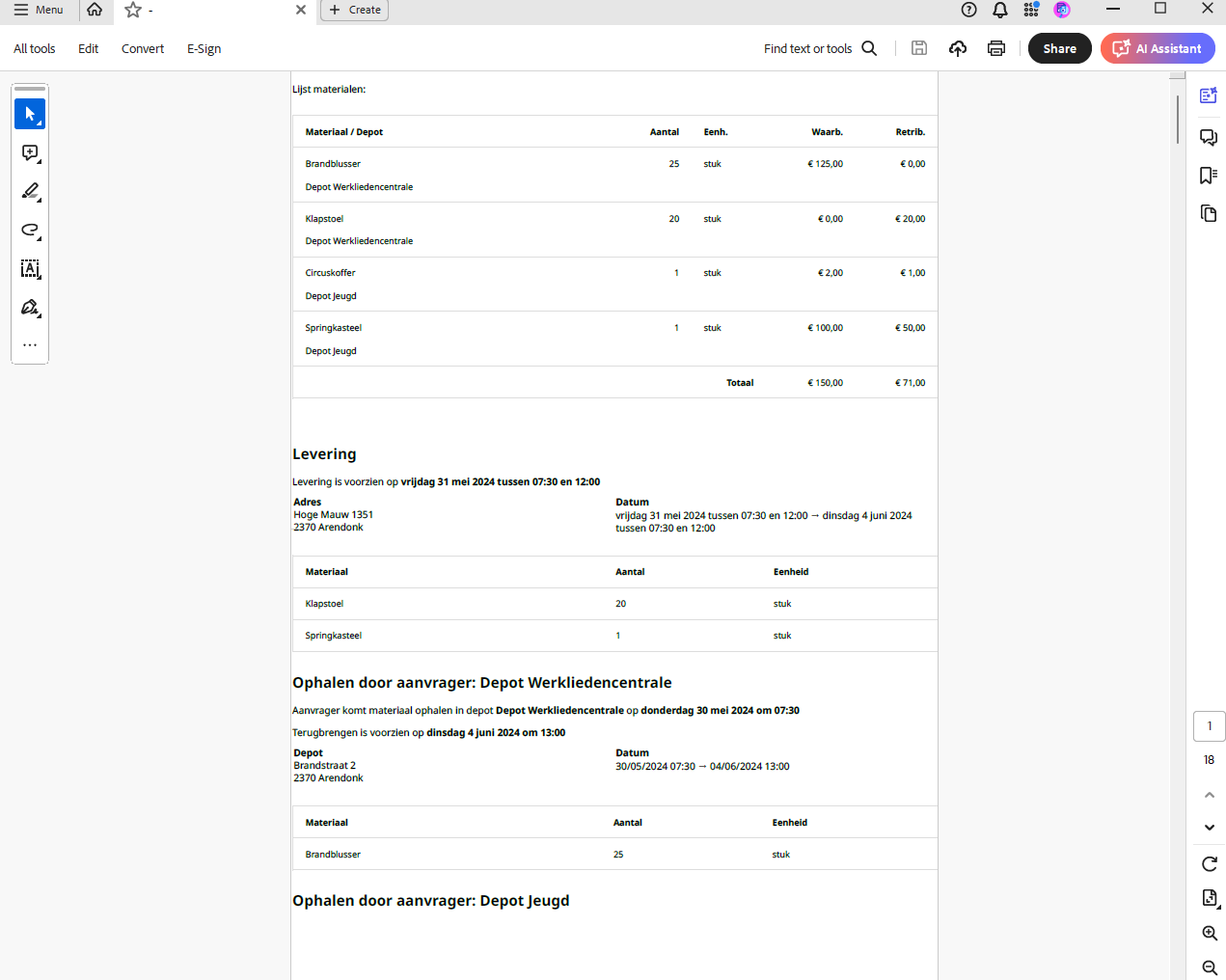Open the All tools menu

point(35,48)
